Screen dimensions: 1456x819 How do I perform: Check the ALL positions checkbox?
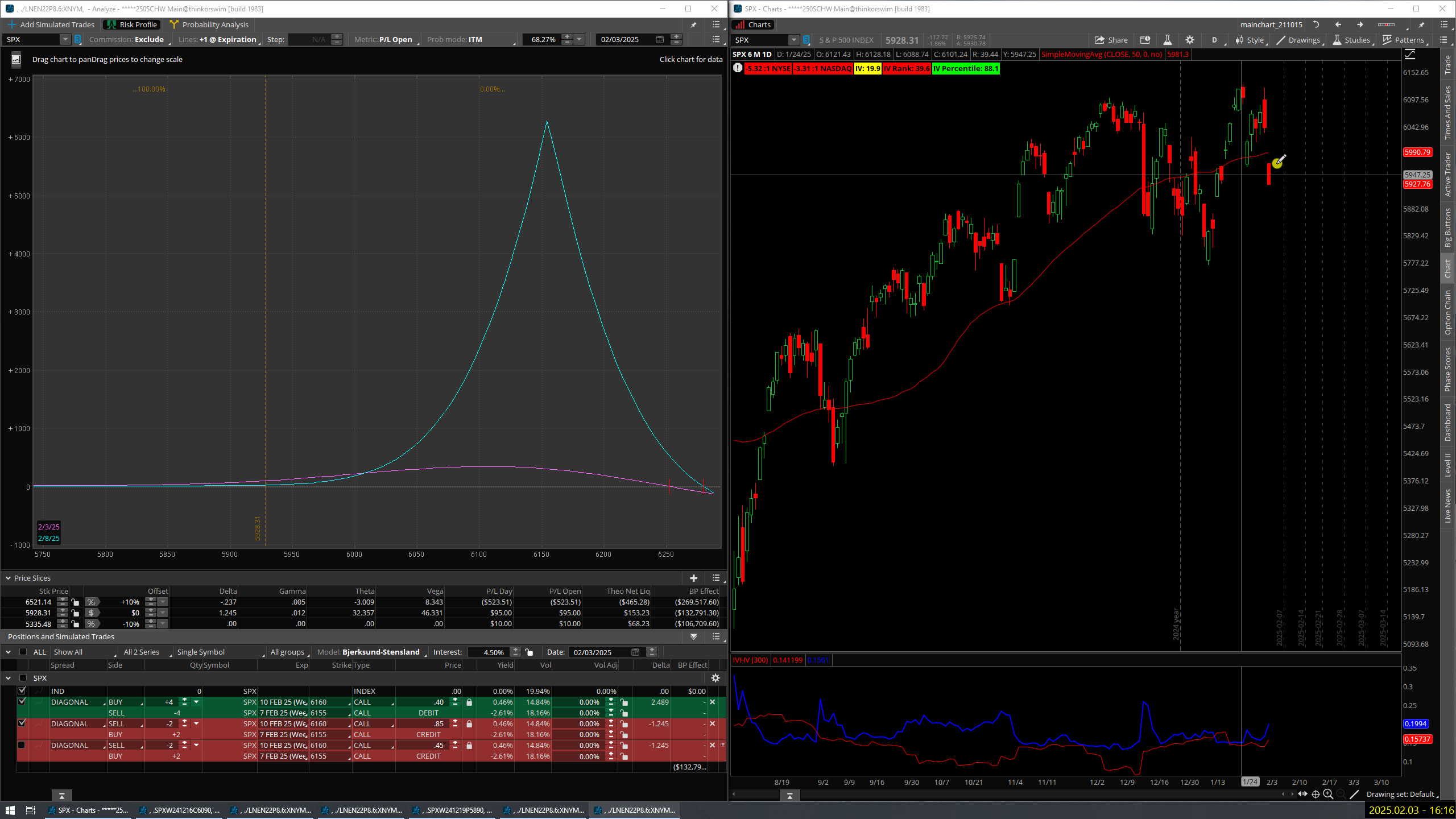point(23,652)
